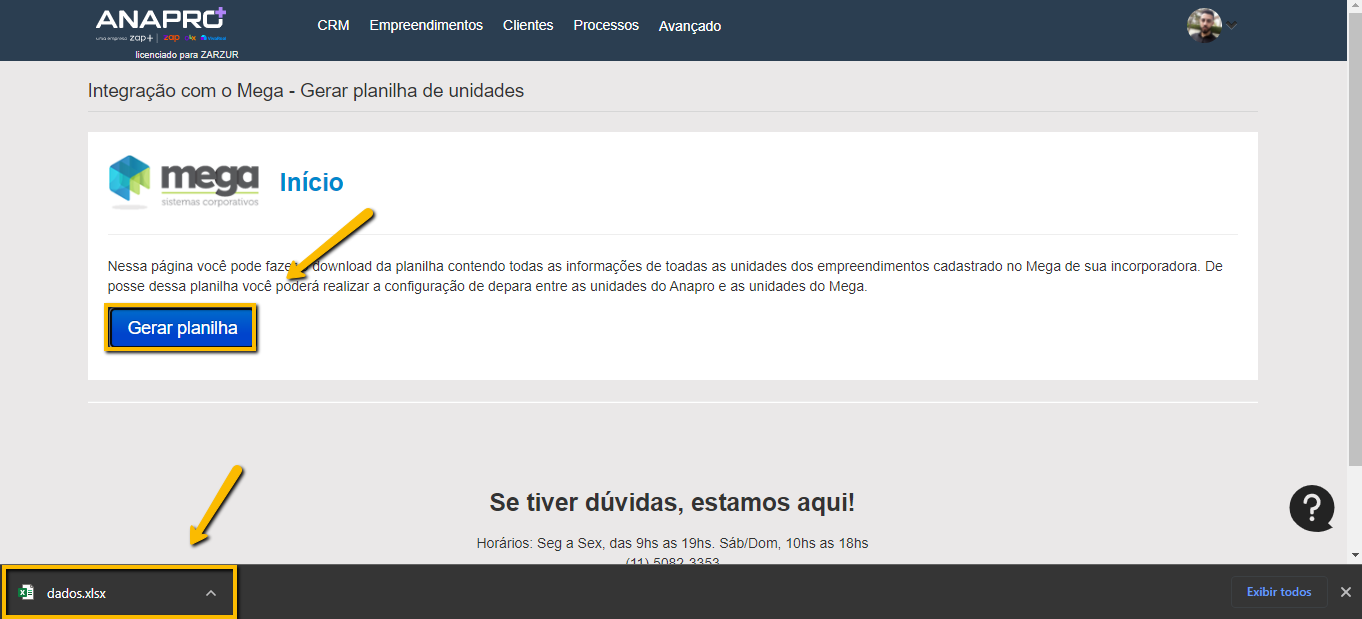Click the Excel file icon in downloads bar
This screenshot has height=619, width=1362.
pos(27,593)
